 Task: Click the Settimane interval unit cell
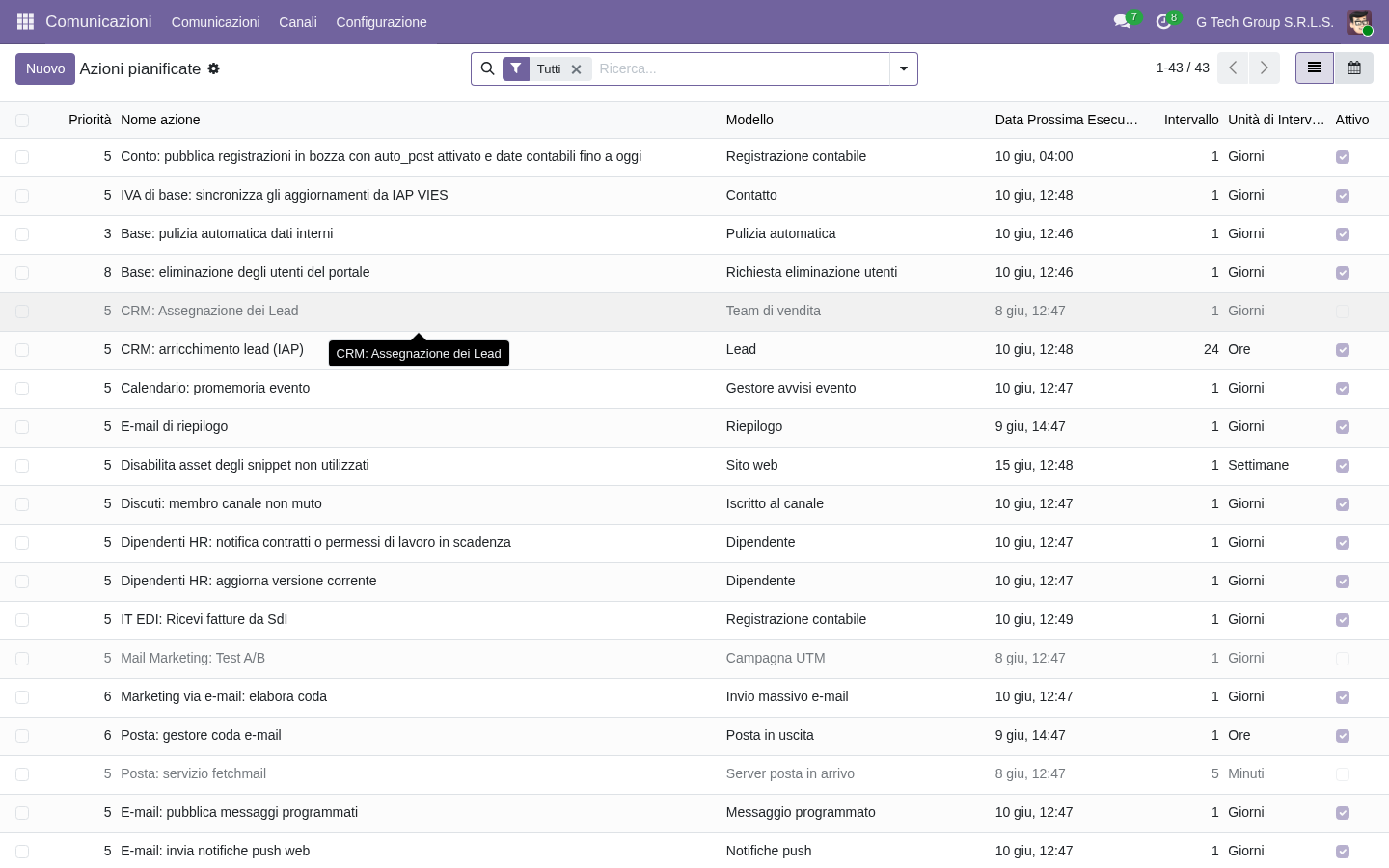coord(1259,465)
